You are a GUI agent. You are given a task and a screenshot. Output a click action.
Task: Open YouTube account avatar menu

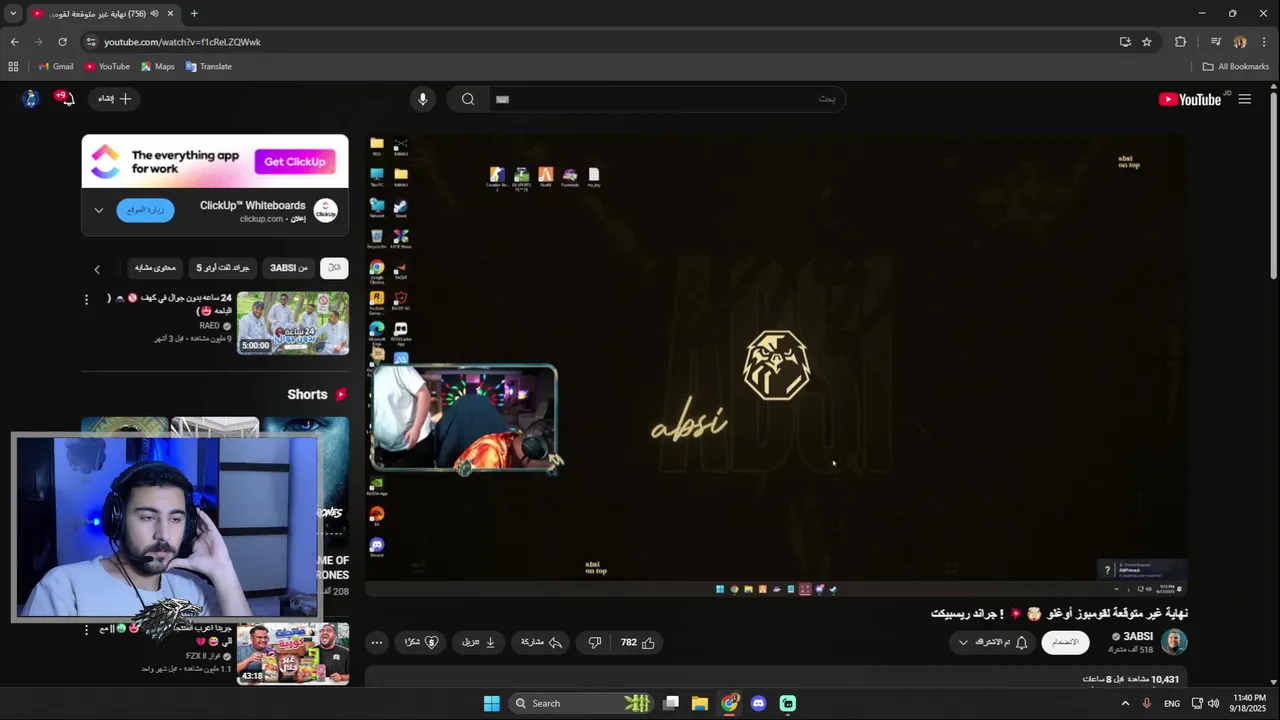click(30, 98)
